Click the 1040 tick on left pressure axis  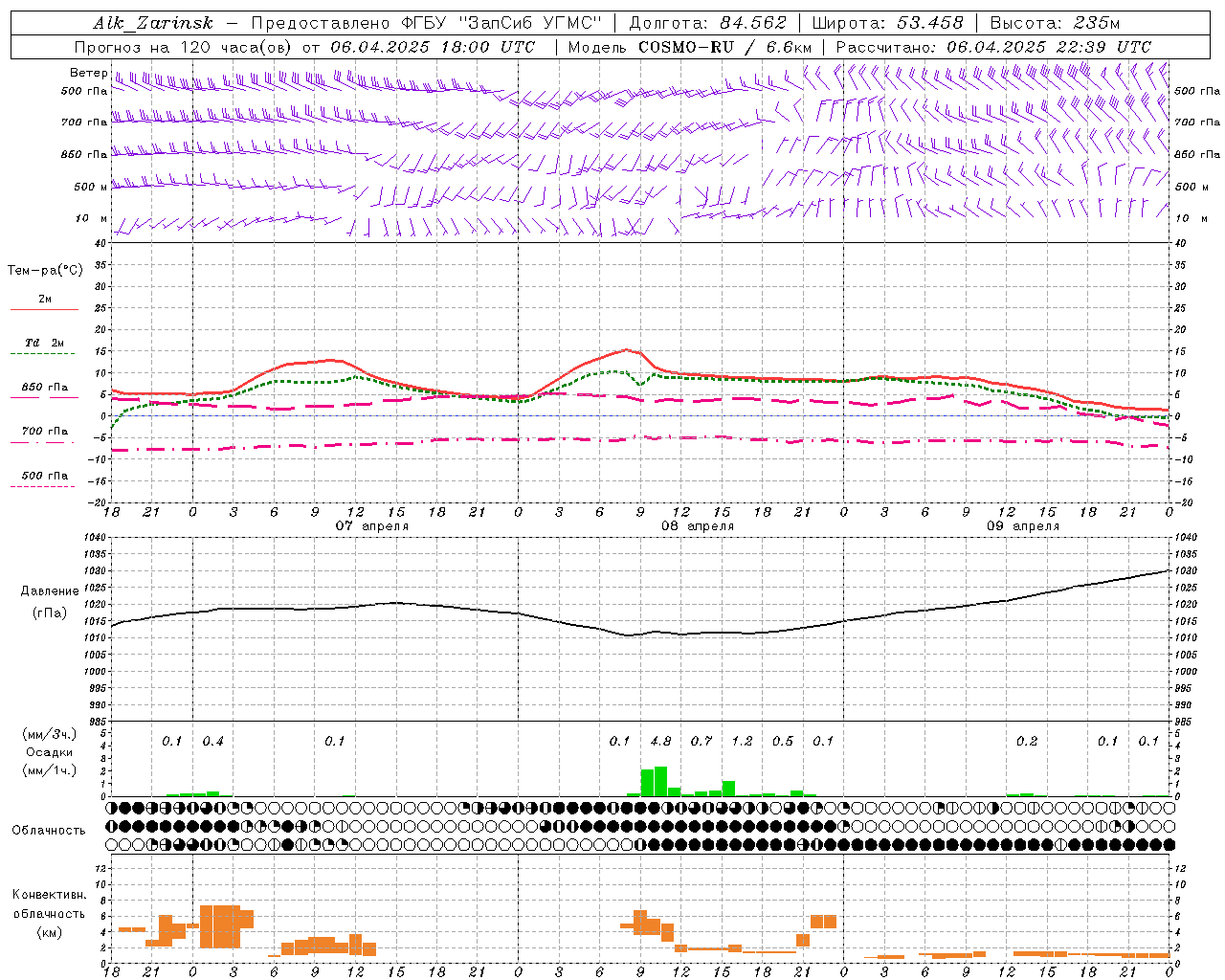tap(96, 538)
